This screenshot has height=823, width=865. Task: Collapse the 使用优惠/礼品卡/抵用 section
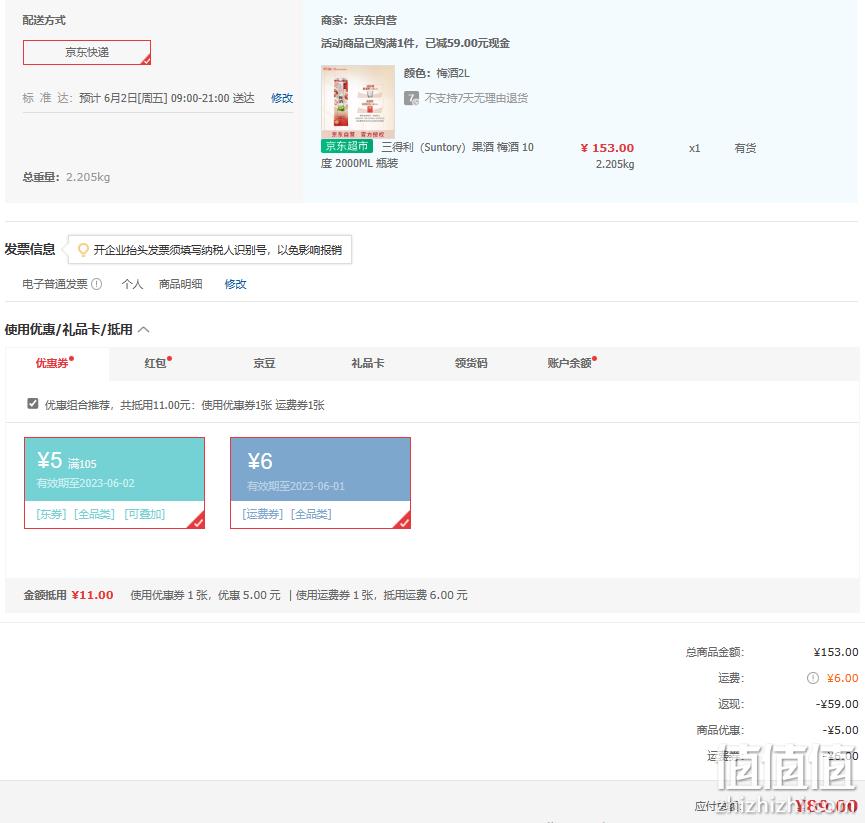(144, 330)
